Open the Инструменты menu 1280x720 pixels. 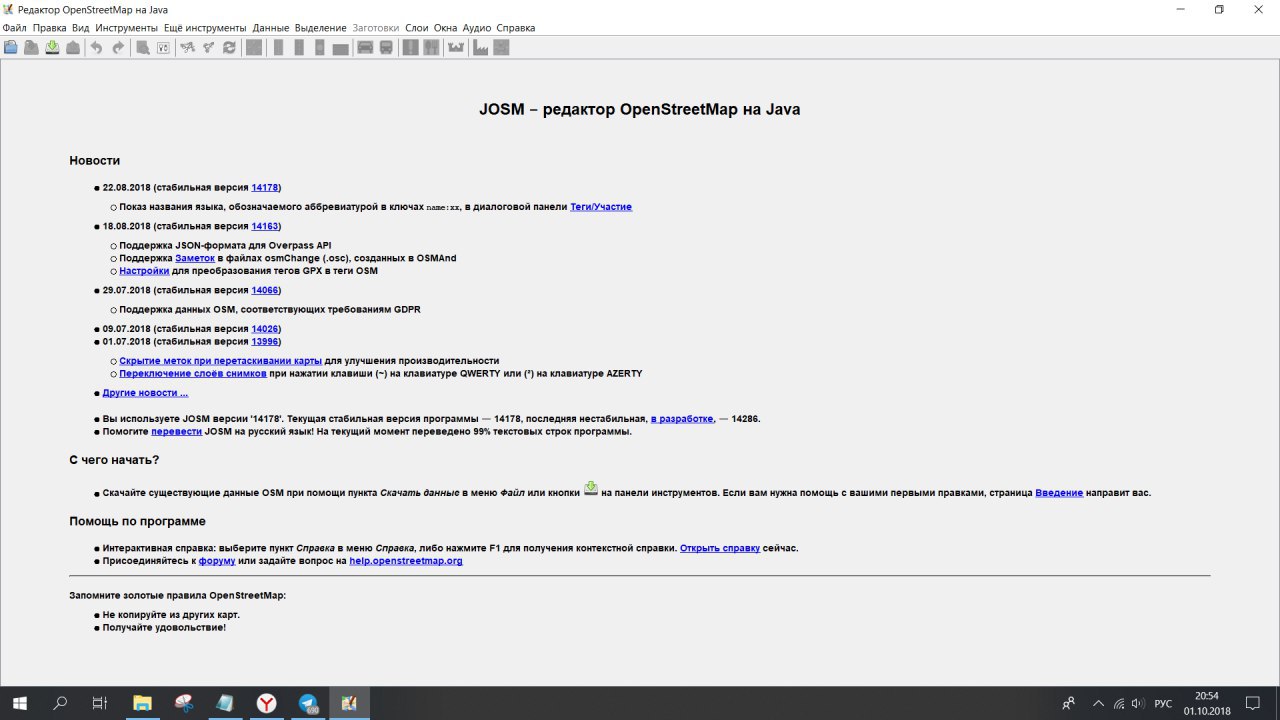[x=127, y=28]
